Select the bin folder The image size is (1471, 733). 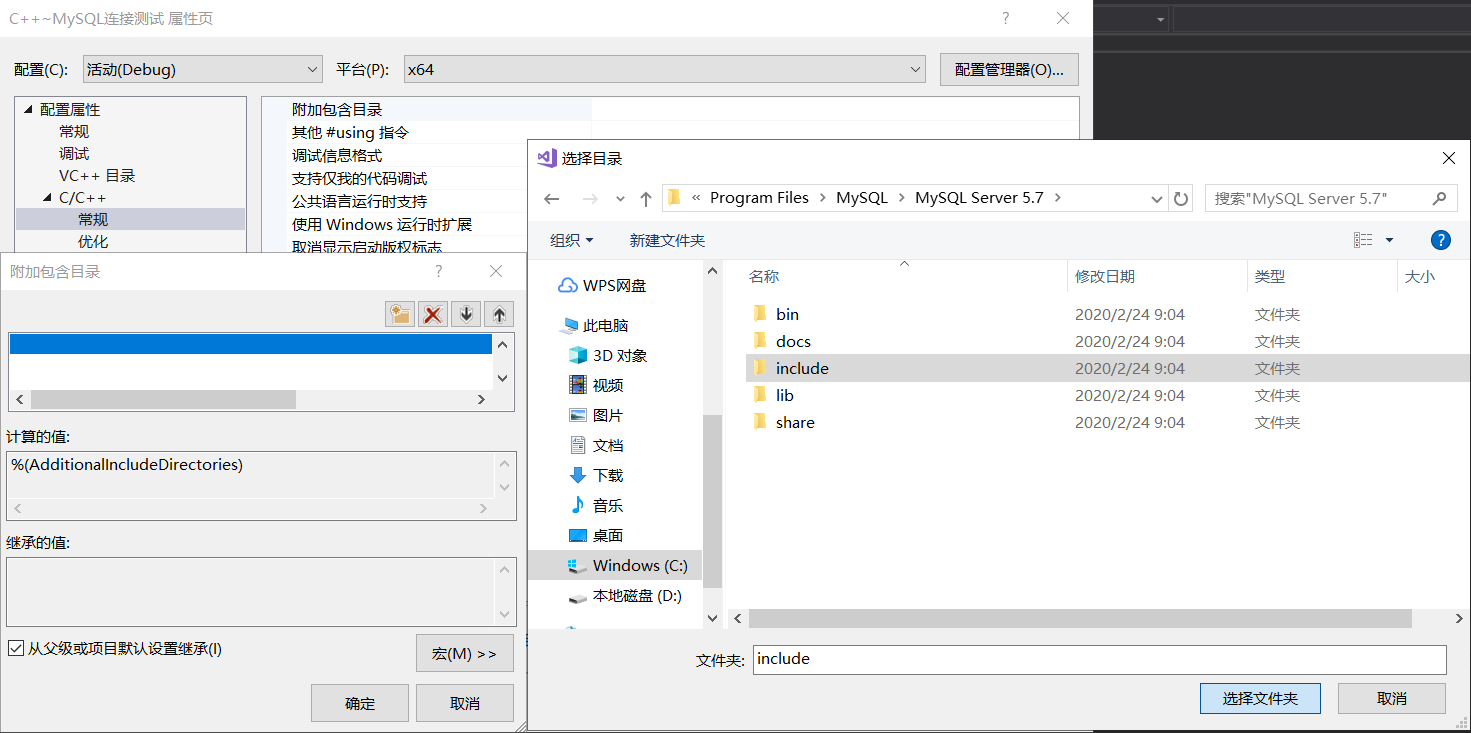(x=787, y=314)
